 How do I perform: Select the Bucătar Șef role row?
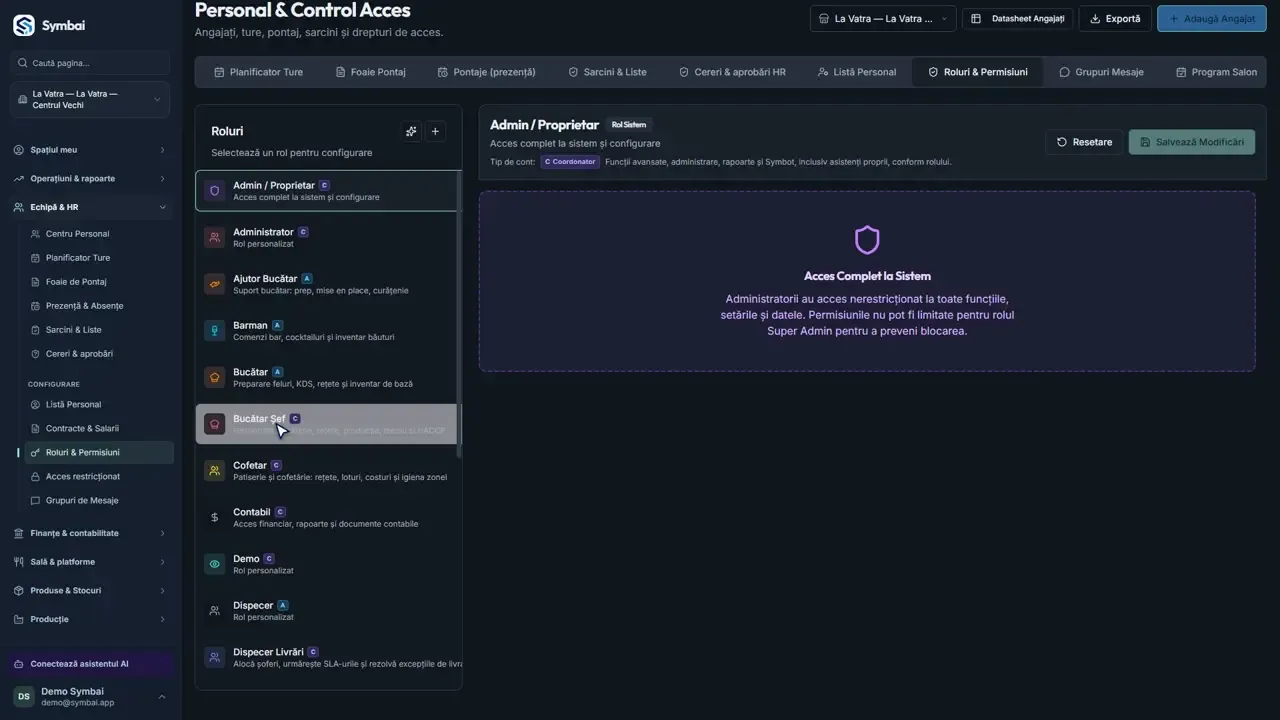327,424
